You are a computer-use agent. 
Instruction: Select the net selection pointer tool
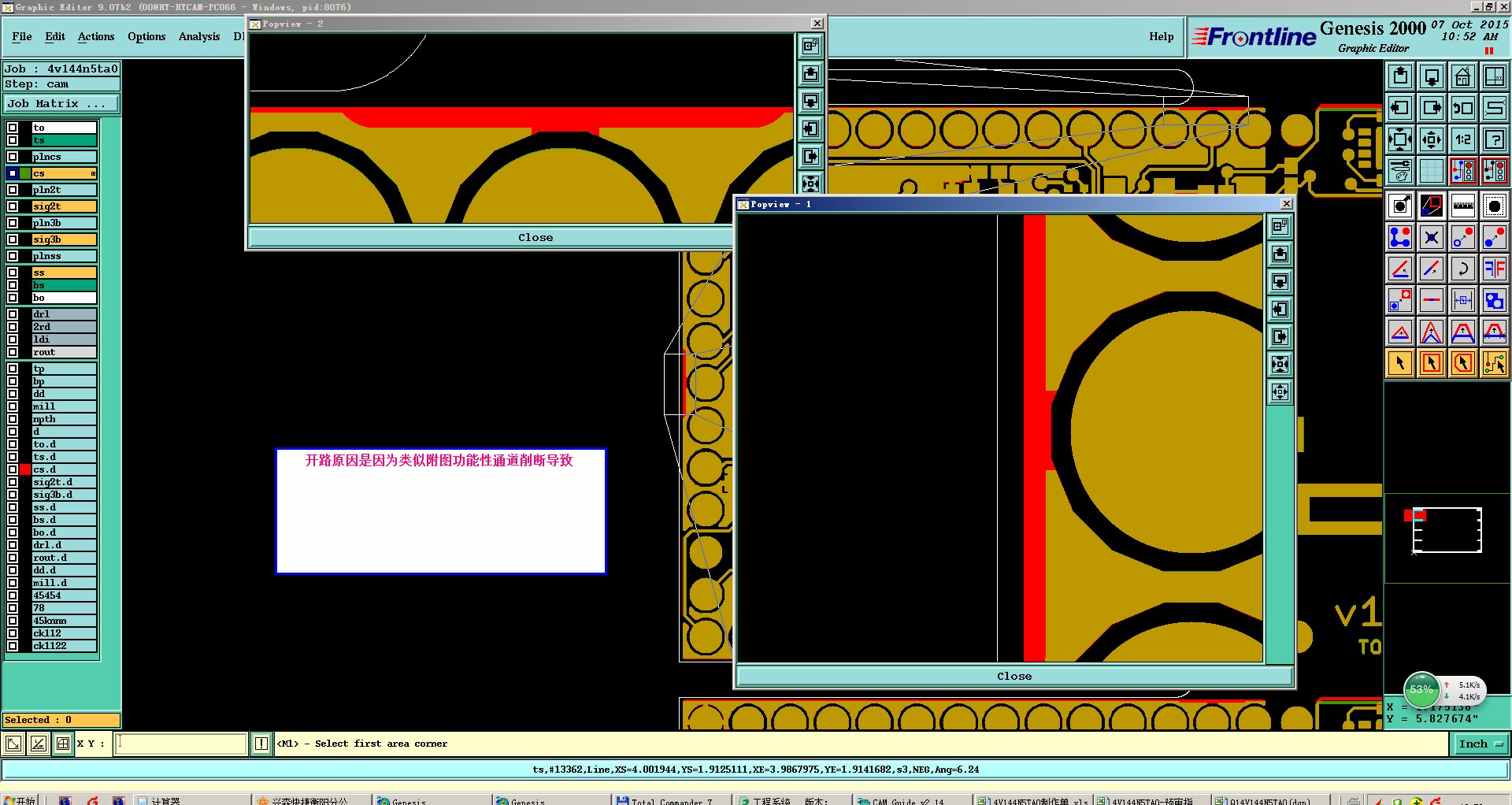click(x=1495, y=363)
